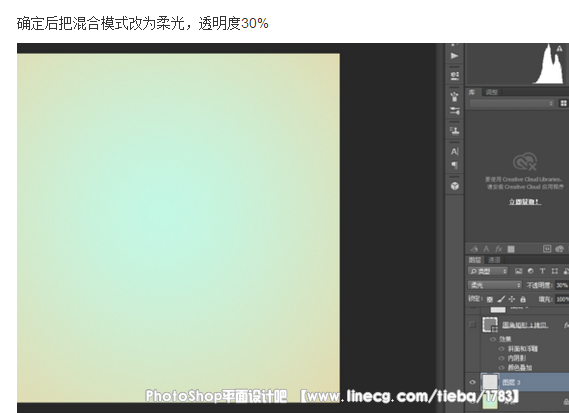This screenshot has width=569, height=413.
Task: Open the Actions panel play-arrow icon
Action: coord(454,56)
